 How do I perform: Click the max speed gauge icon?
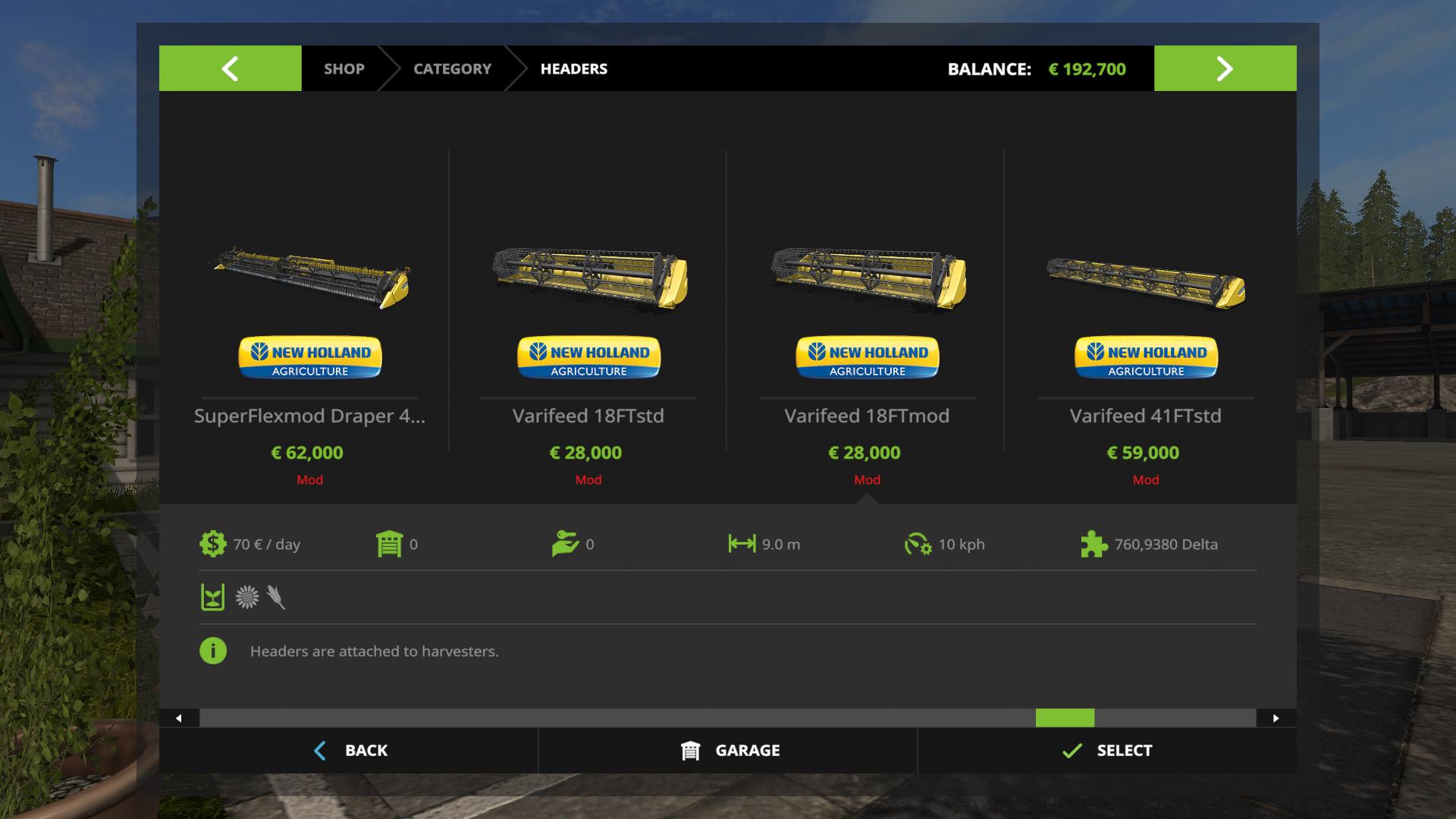[918, 544]
